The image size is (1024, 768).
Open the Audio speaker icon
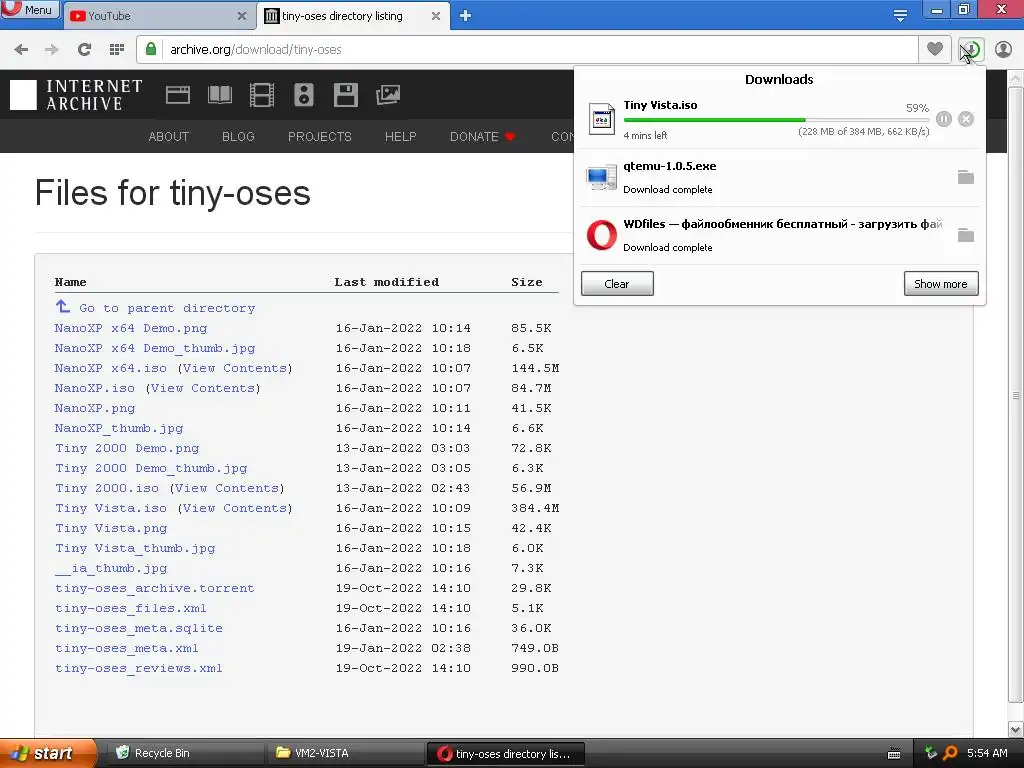coord(304,95)
